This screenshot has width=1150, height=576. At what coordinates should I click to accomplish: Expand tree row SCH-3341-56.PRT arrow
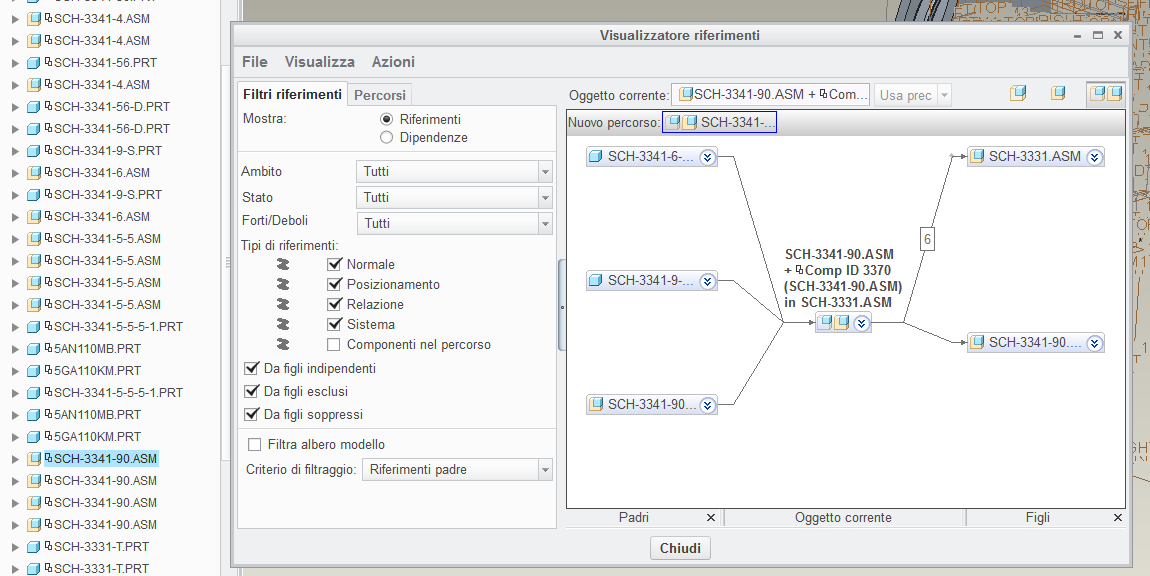pyautogui.click(x=15, y=63)
